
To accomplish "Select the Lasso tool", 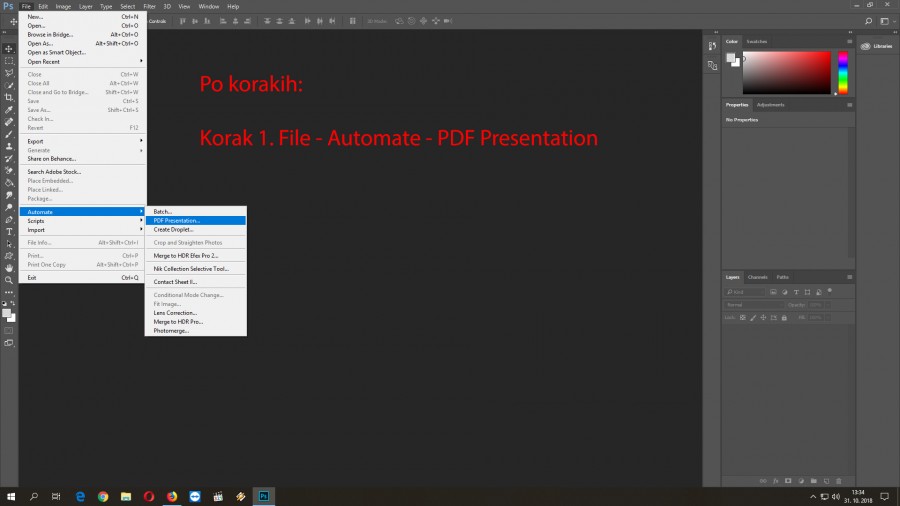I will click(x=9, y=73).
